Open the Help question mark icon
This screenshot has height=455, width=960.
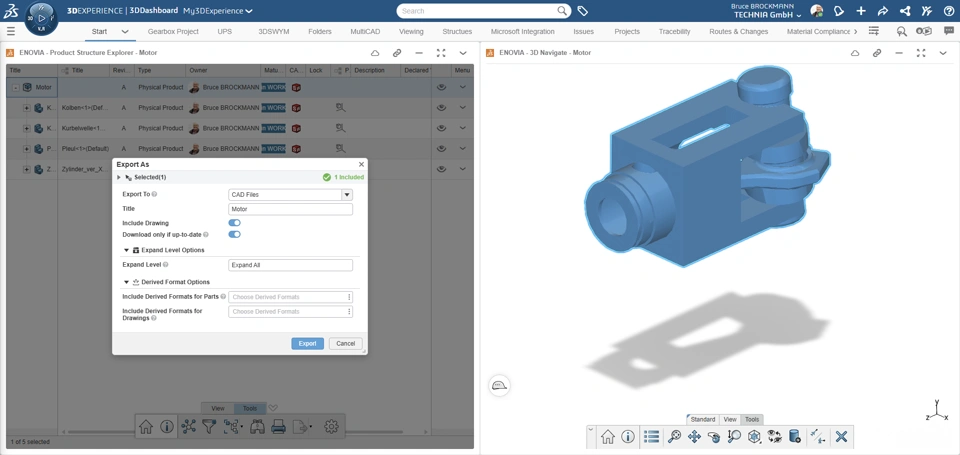[948, 11]
